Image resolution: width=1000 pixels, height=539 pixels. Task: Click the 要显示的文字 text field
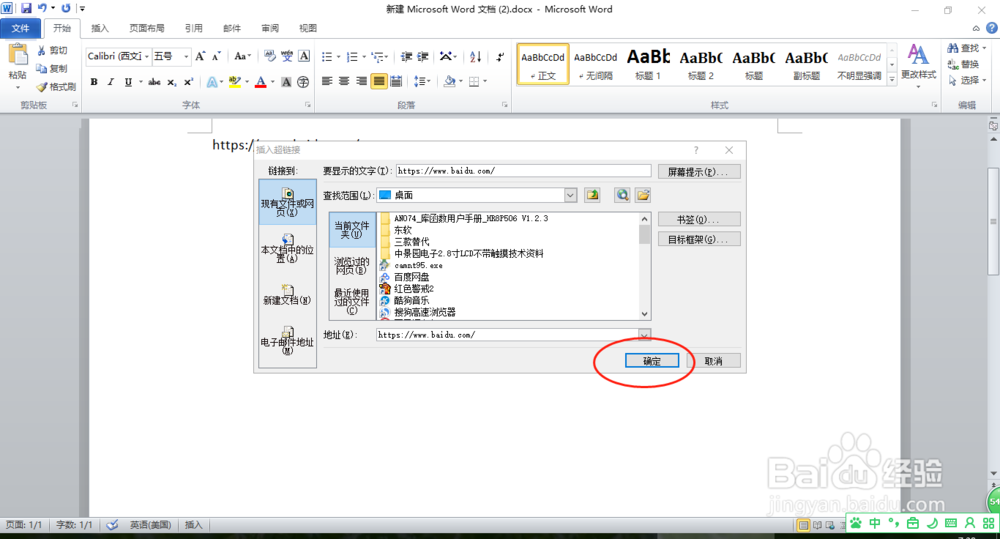523,171
